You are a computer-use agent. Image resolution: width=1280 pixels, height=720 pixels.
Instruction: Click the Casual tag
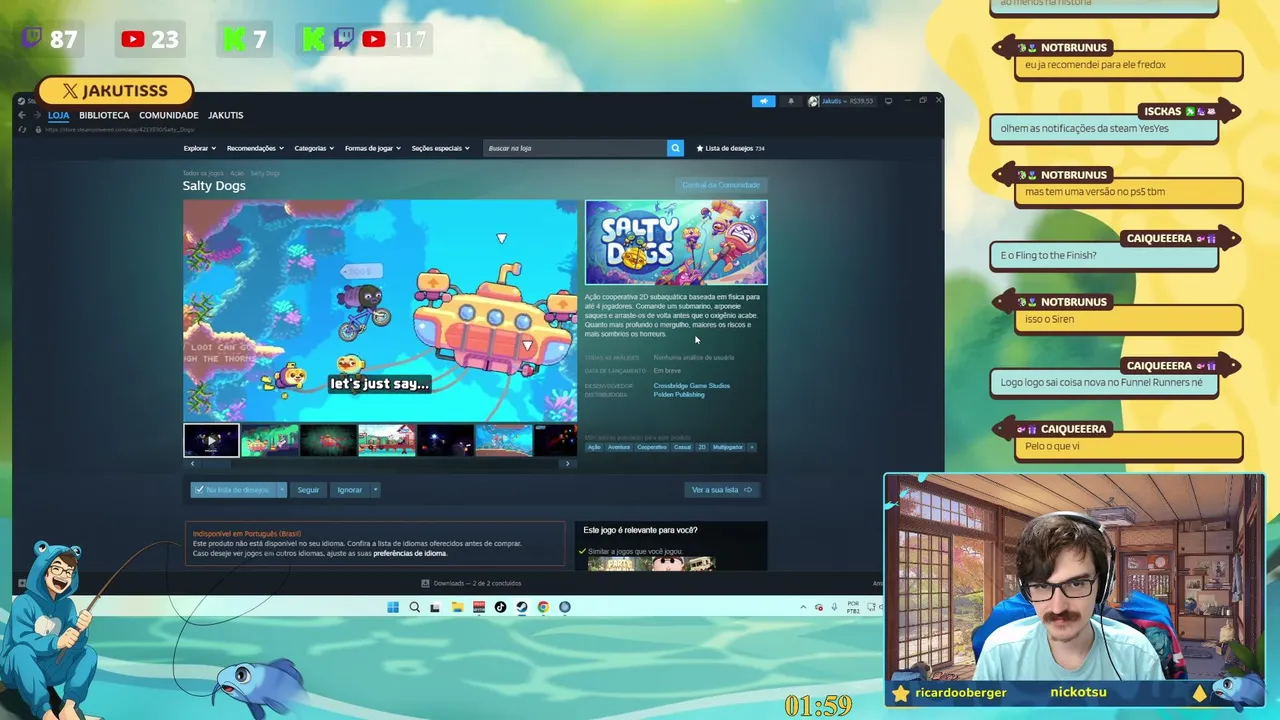[683, 447]
